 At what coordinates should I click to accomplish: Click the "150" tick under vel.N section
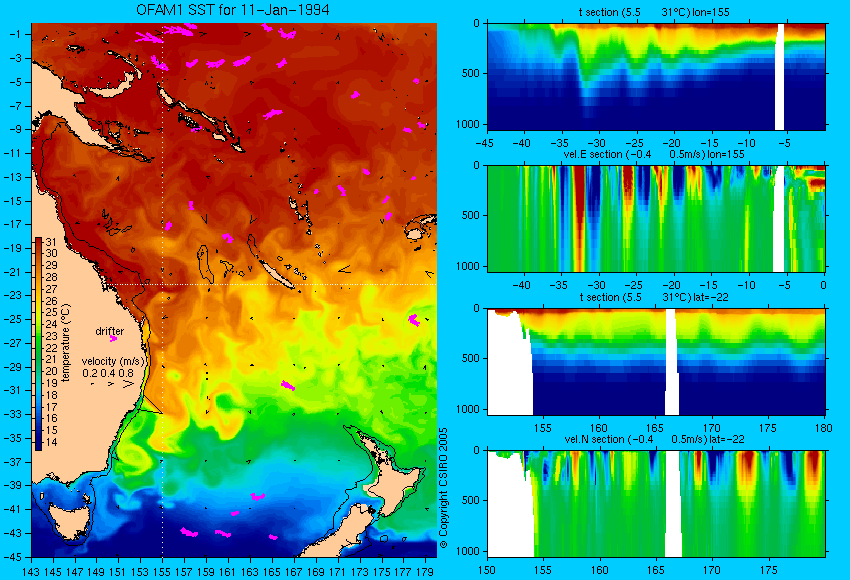click(x=487, y=570)
